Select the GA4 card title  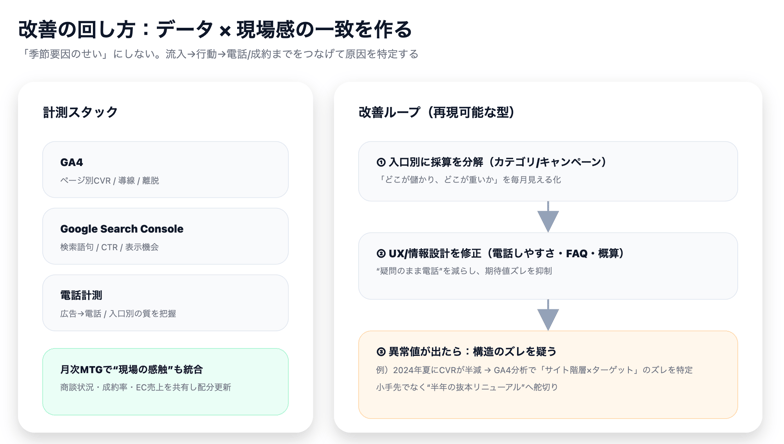click(72, 162)
